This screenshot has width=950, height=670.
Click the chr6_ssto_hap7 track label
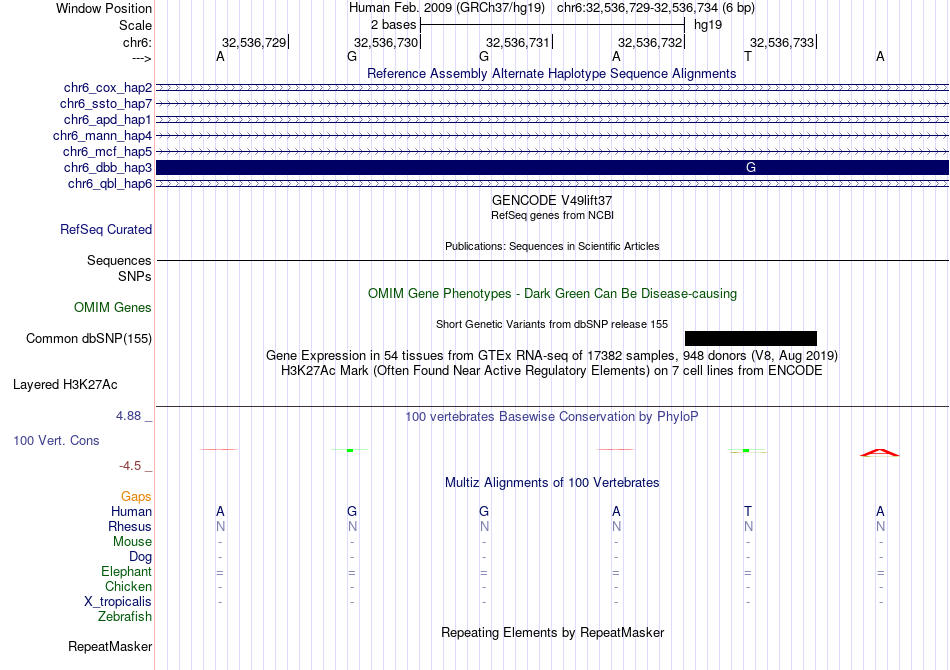[x=106, y=104]
